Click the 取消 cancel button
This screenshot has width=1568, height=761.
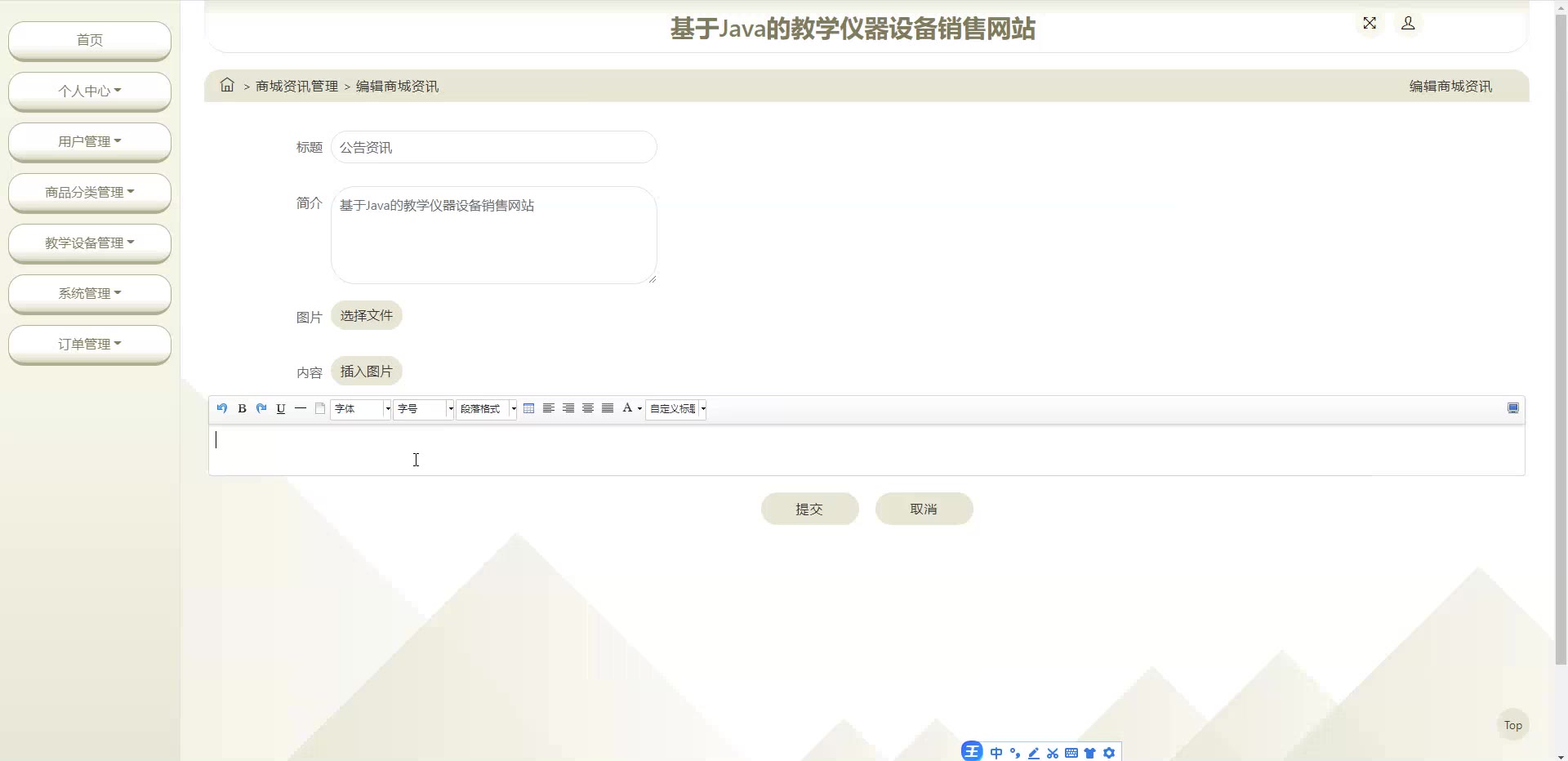coord(924,509)
